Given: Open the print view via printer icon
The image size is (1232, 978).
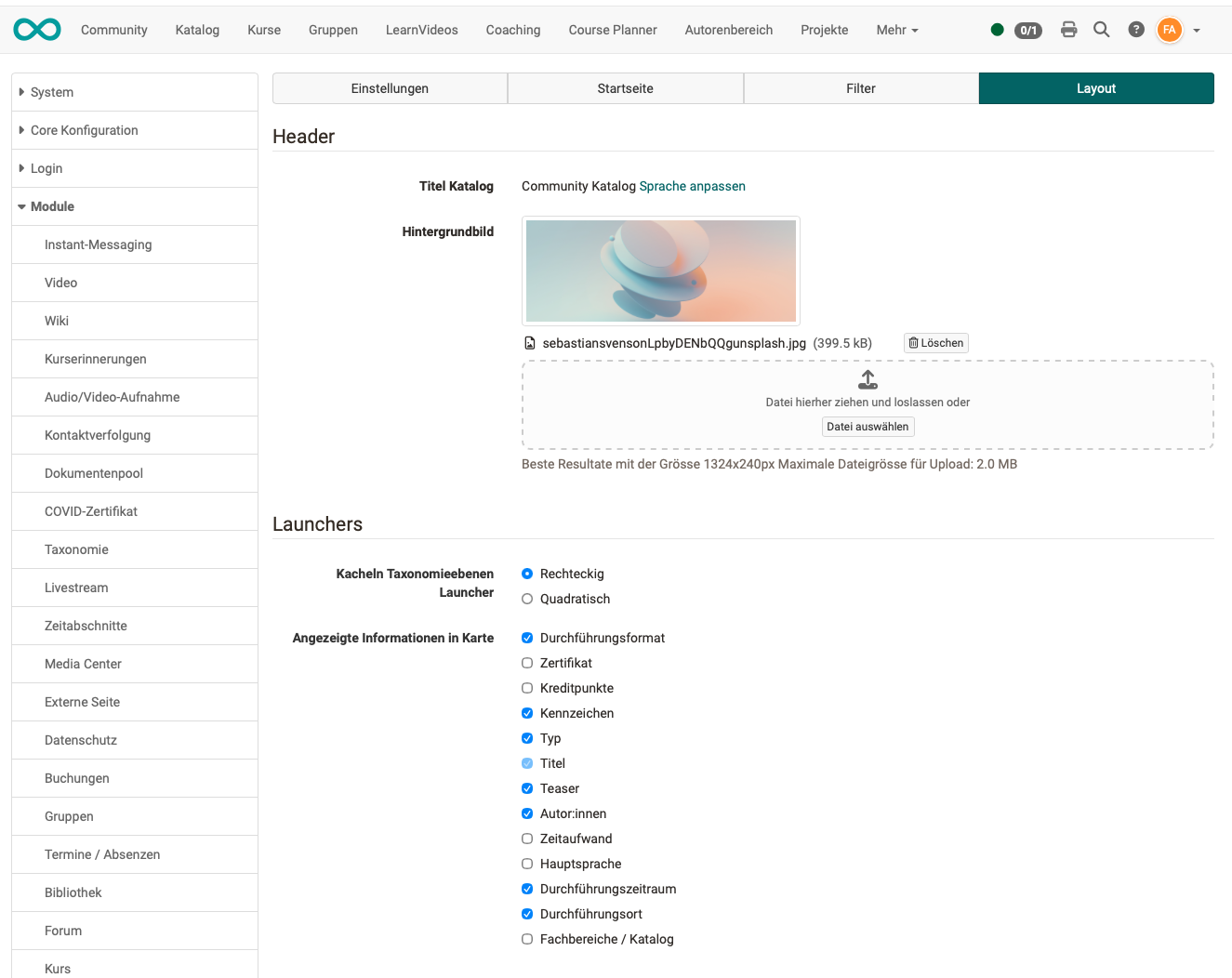Looking at the screenshot, I should (1068, 29).
